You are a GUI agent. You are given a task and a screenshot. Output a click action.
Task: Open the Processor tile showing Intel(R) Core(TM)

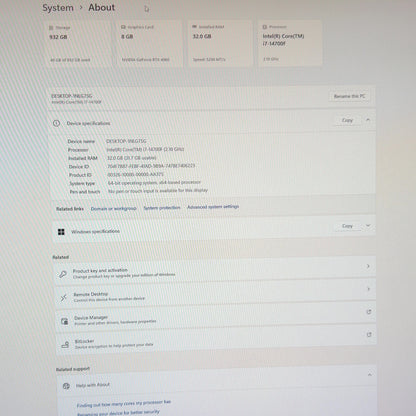click(290, 43)
